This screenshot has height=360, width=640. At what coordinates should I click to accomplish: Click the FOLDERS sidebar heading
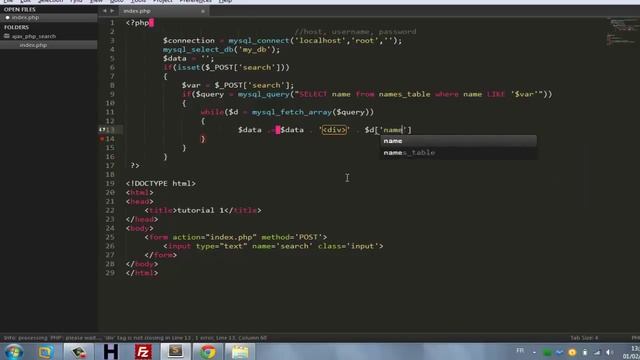click(x=16, y=27)
